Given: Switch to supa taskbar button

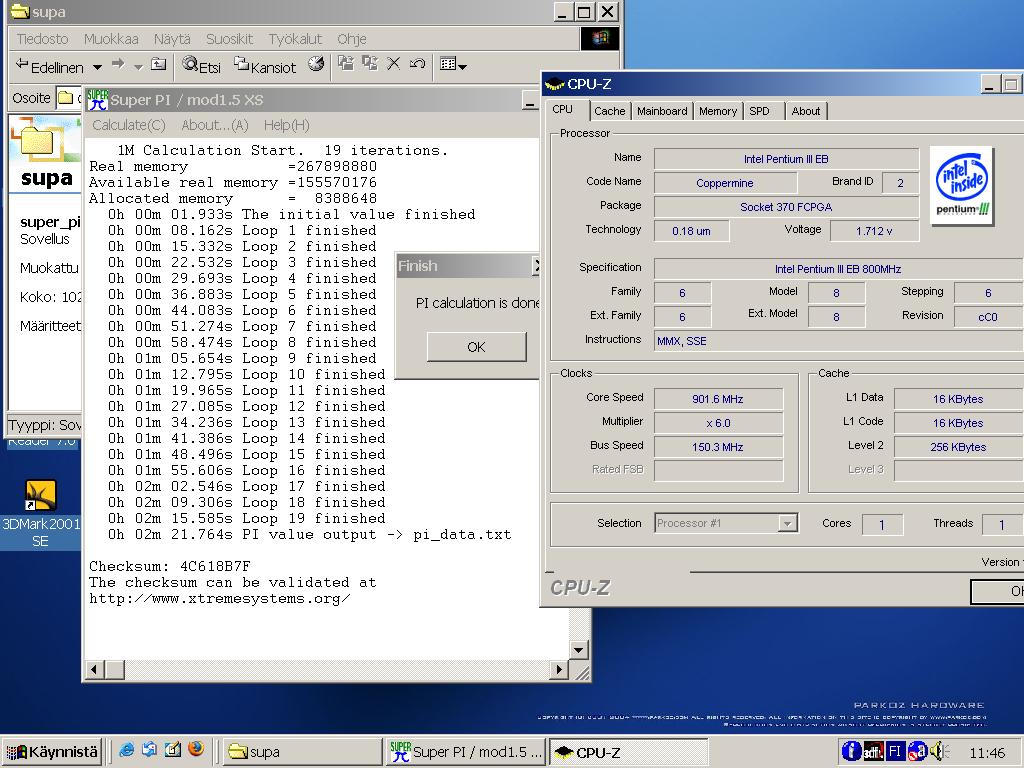Looking at the screenshot, I should (302, 752).
